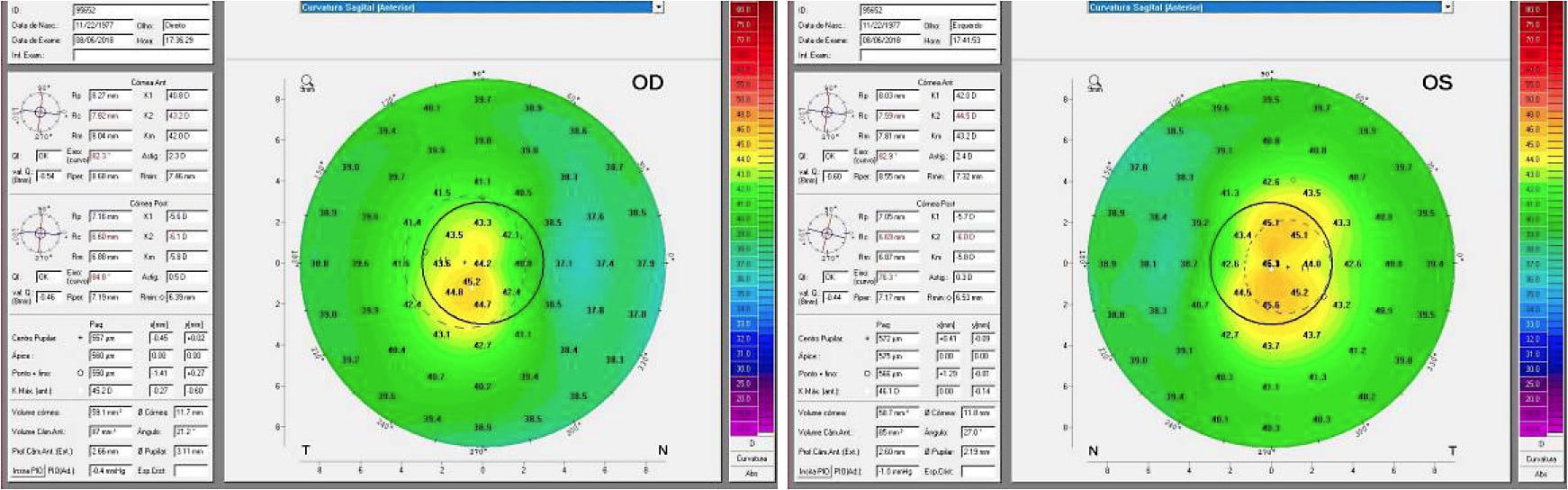The image size is (1568, 490).
Task: Click the OD K Máx (ant.) field 45.2 D
Action: click(110, 391)
